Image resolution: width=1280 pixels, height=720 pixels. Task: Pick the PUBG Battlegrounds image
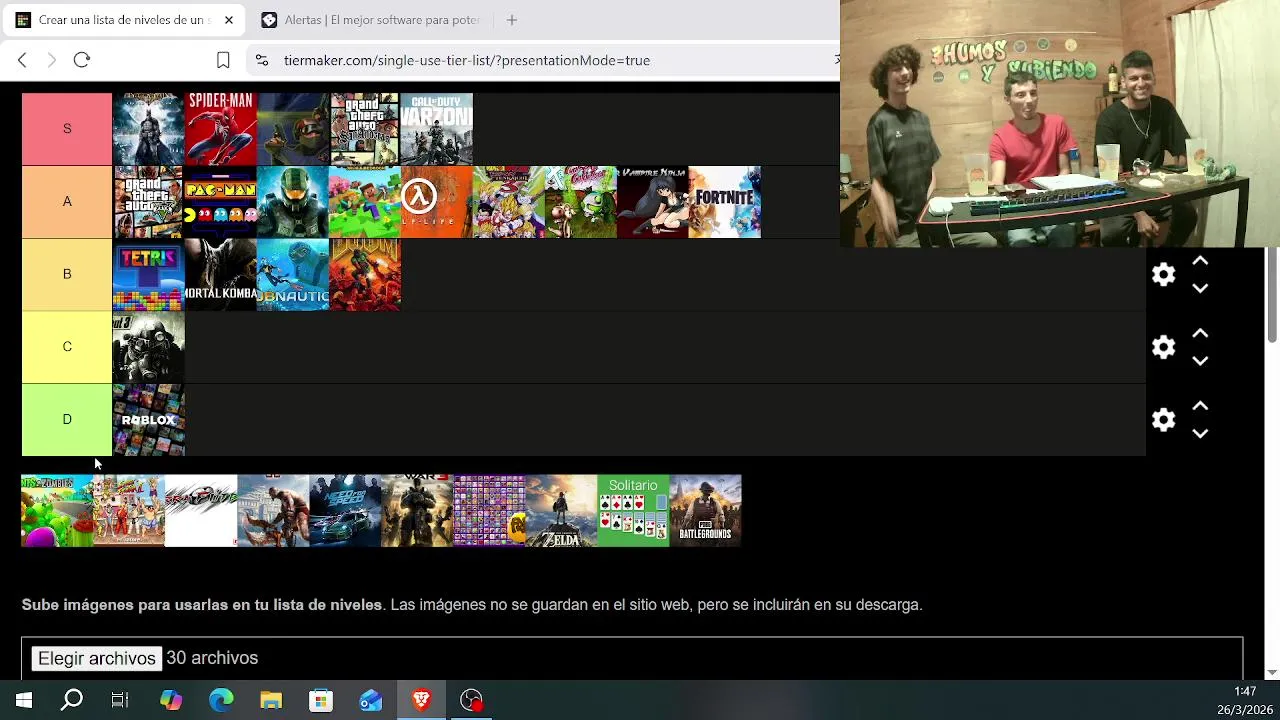(x=705, y=511)
